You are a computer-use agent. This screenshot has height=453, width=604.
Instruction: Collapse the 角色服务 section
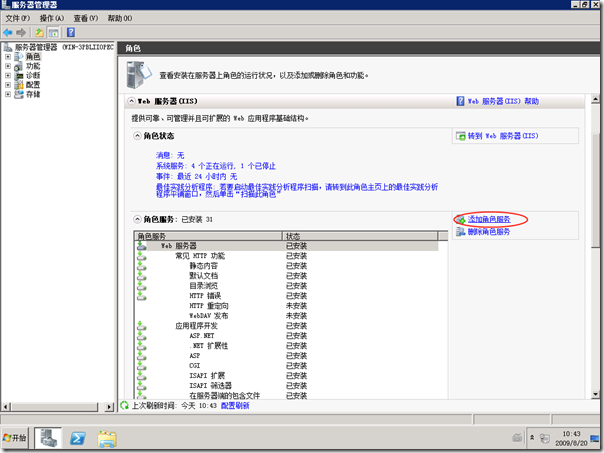(137, 219)
